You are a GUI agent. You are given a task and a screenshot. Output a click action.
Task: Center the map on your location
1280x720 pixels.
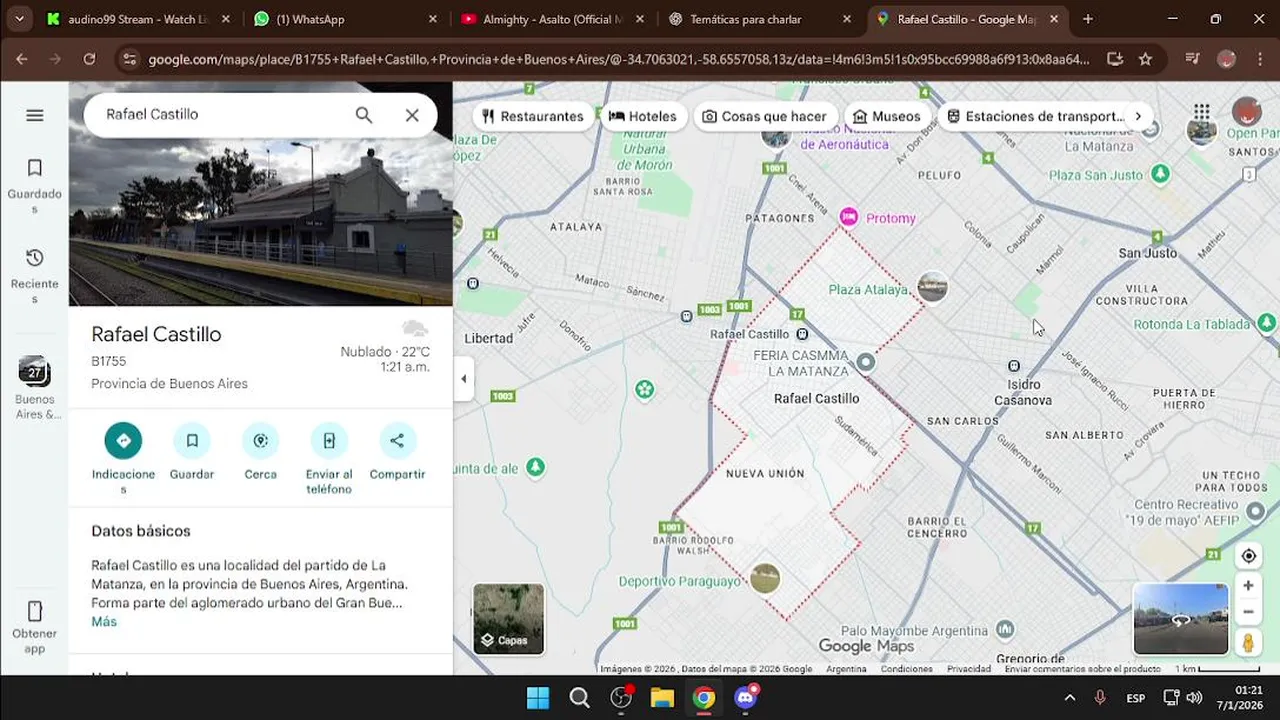pyautogui.click(x=1248, y=556)
